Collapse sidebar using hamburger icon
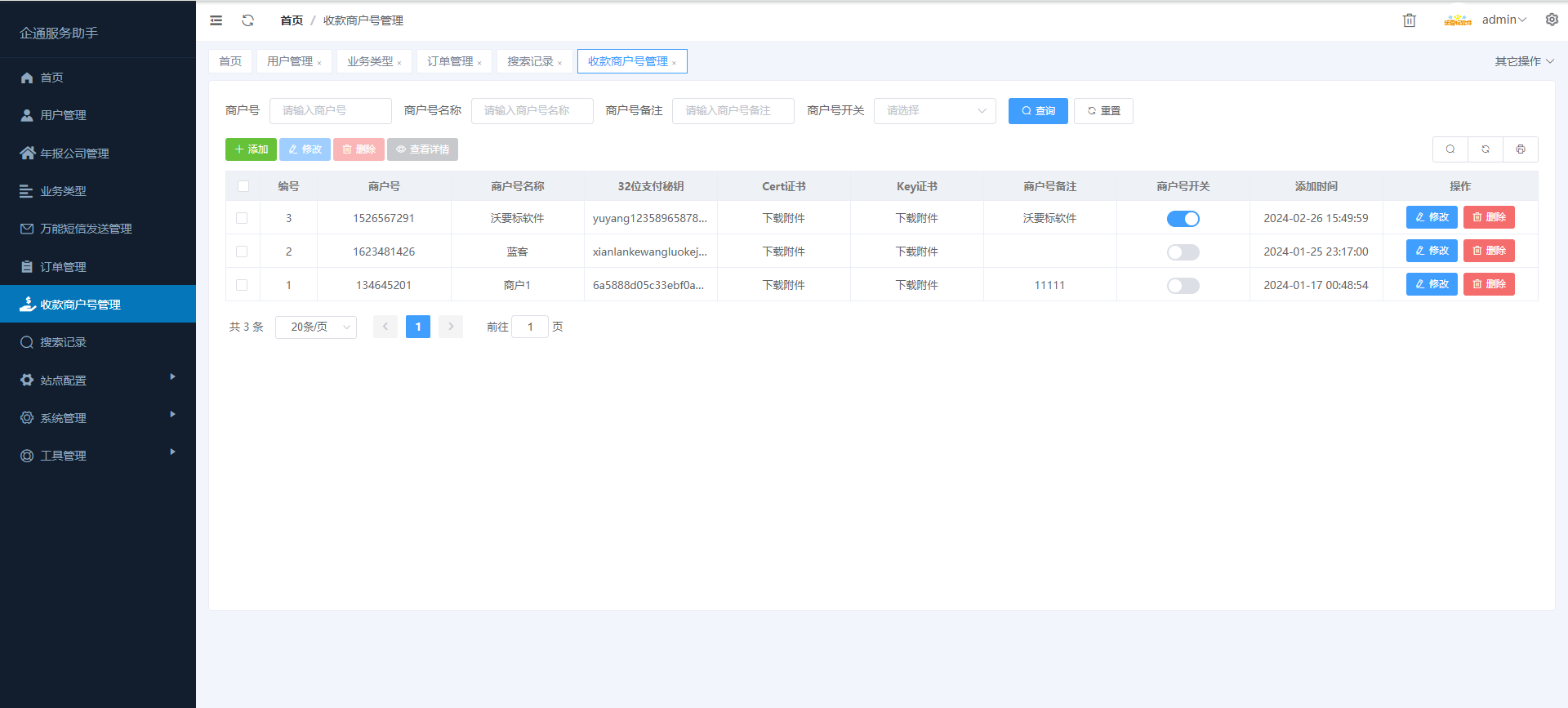The image size is (1568, 708). click(x=216, y=20)
